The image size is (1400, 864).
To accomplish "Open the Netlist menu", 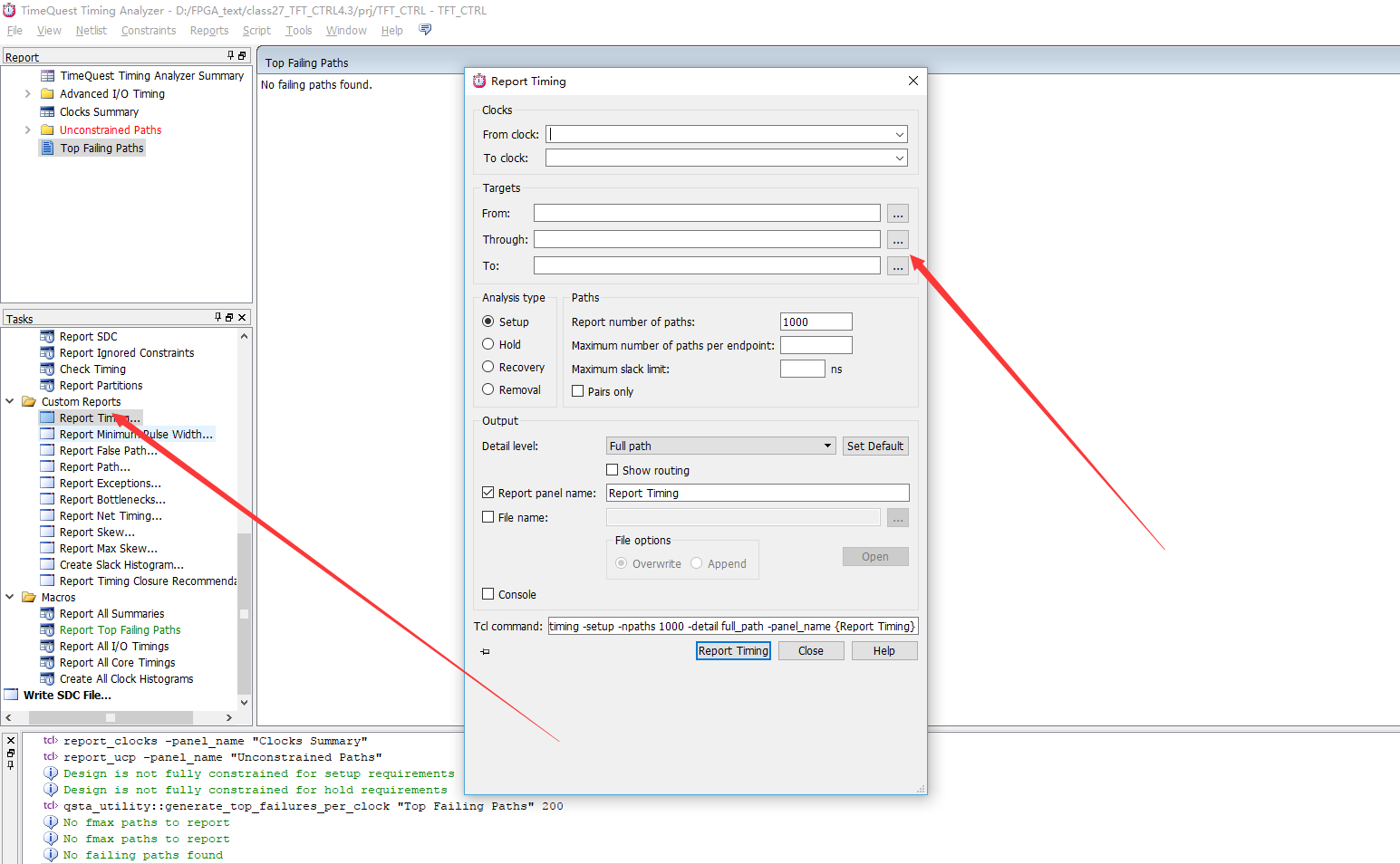I will (91, 30).
